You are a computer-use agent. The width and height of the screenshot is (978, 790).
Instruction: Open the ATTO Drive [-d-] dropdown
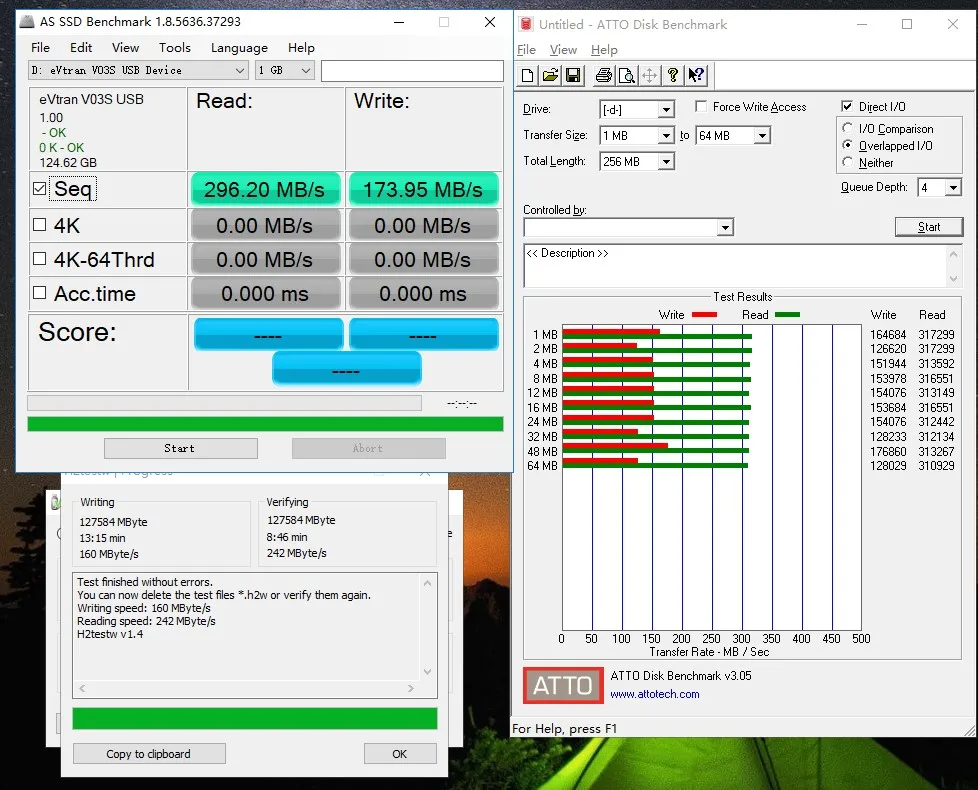tap(637, 109)
